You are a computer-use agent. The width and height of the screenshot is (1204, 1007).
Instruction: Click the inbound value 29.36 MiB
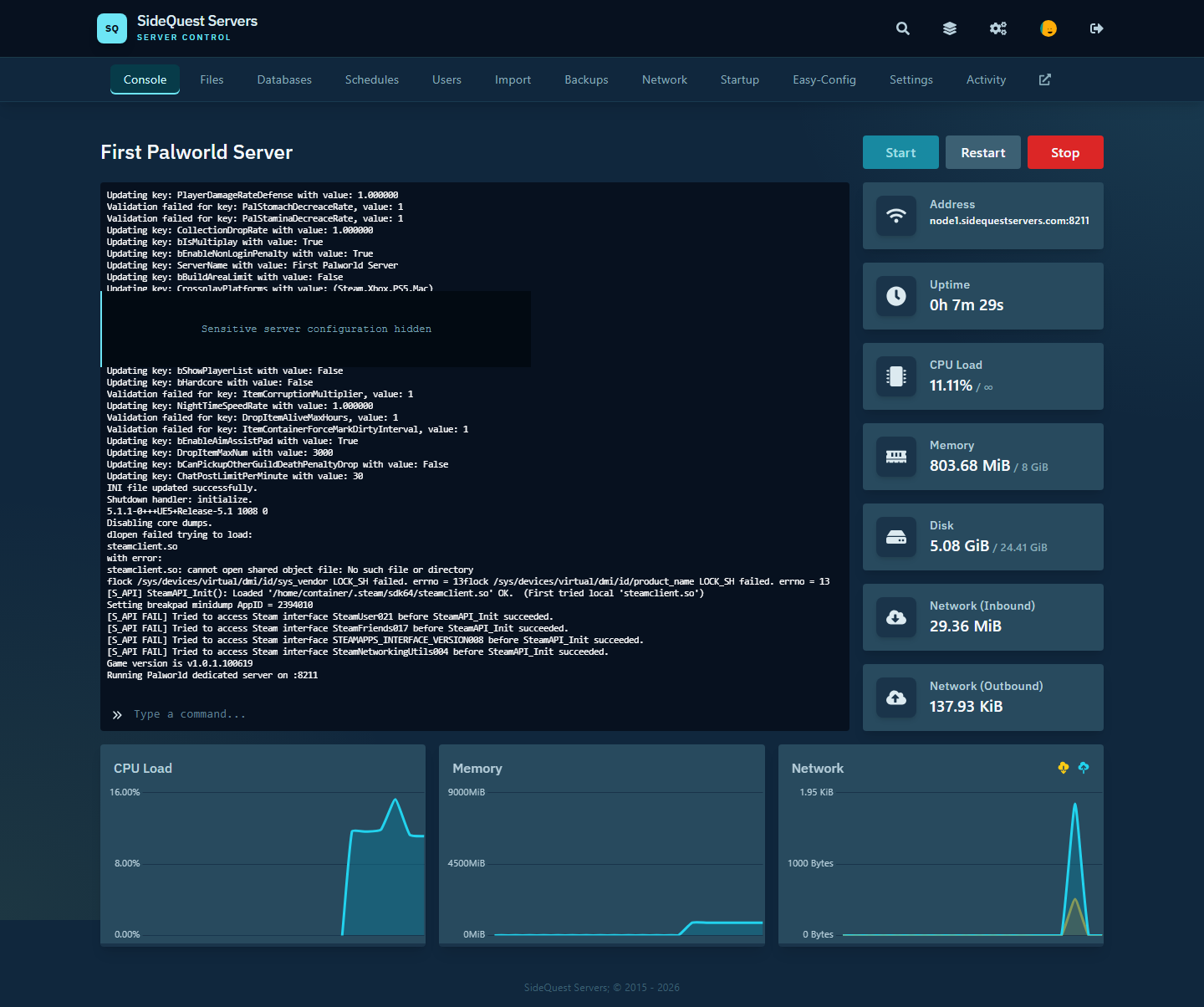(x=966, y=626)
